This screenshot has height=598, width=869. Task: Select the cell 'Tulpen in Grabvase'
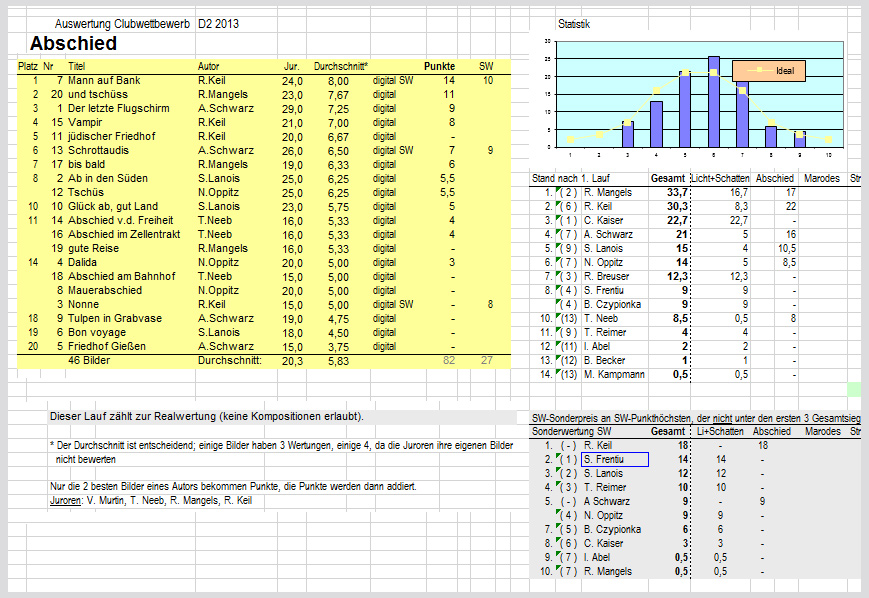[x=115, y=319]
